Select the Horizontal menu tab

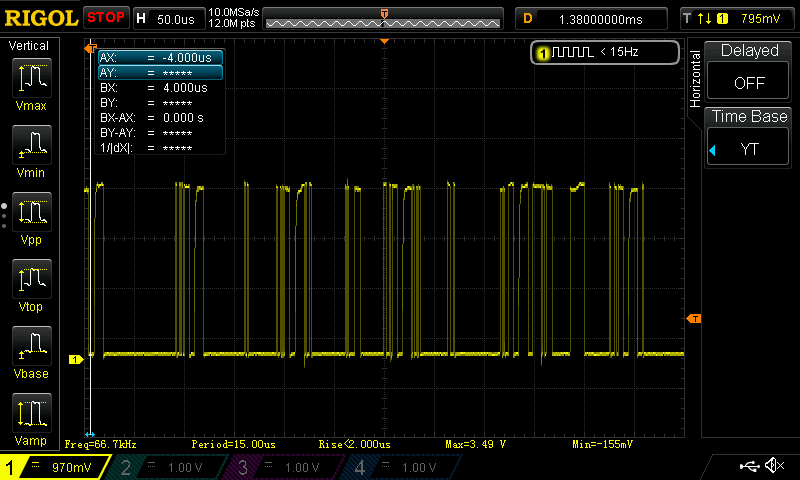694,79
